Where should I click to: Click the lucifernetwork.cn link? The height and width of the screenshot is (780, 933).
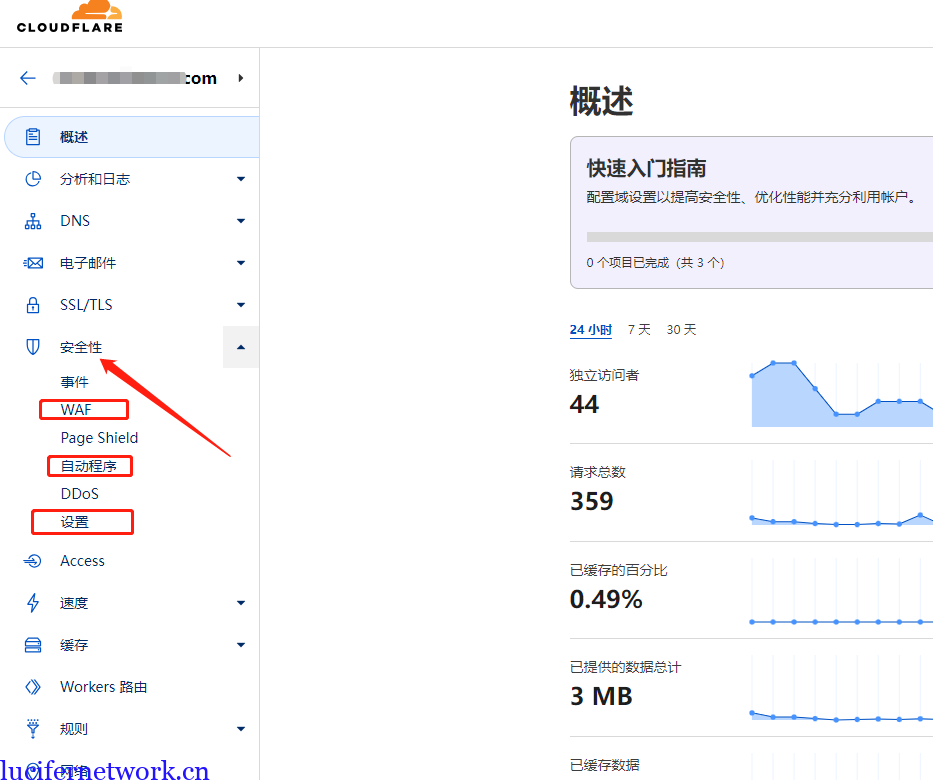coord(100,768)
